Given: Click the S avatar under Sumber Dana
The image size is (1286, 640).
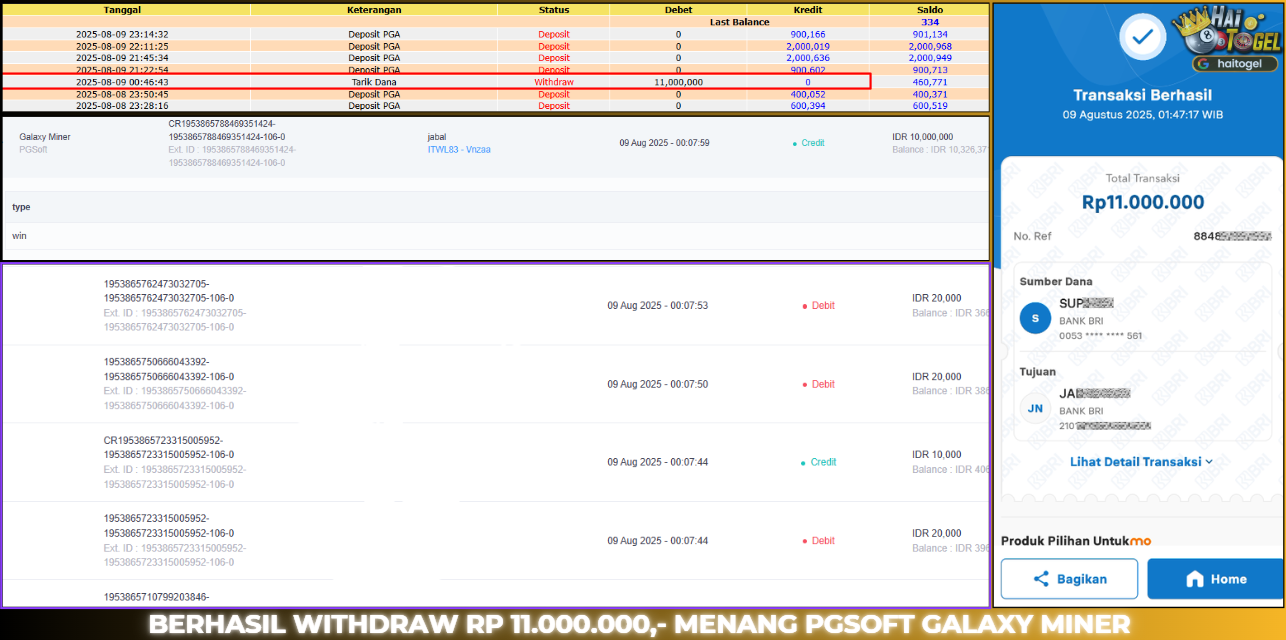Looking at the screenshot, I should pyautogui.click(x=1035, y=318).
